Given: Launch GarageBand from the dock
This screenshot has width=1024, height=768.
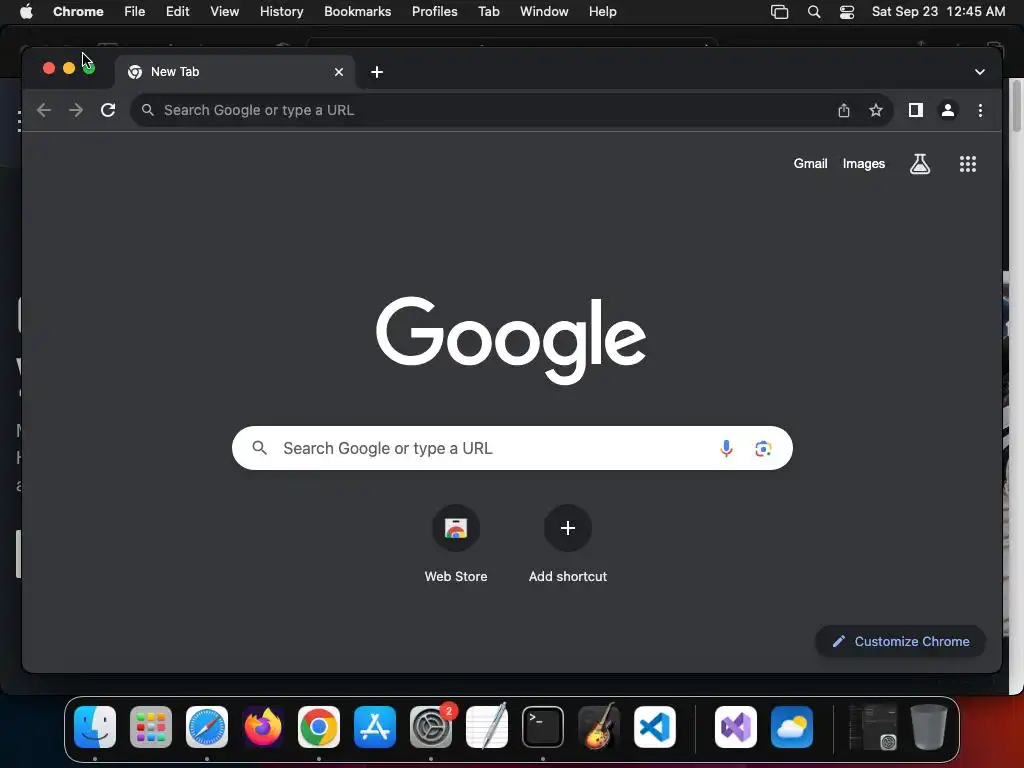Looking at the screenshot, I should coord(598,727).
